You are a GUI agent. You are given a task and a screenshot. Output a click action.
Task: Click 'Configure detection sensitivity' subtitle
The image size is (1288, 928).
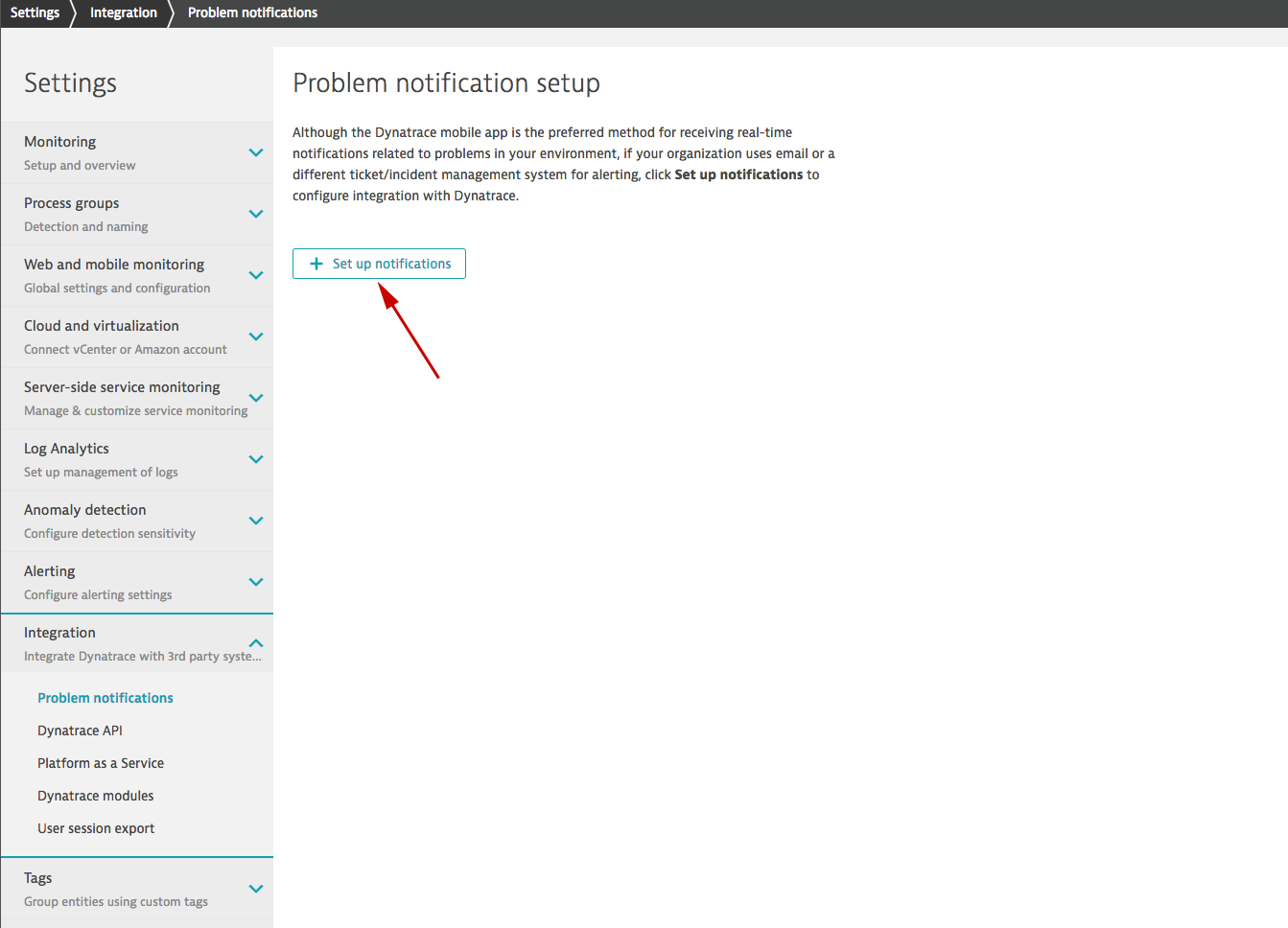click(109, 534)
